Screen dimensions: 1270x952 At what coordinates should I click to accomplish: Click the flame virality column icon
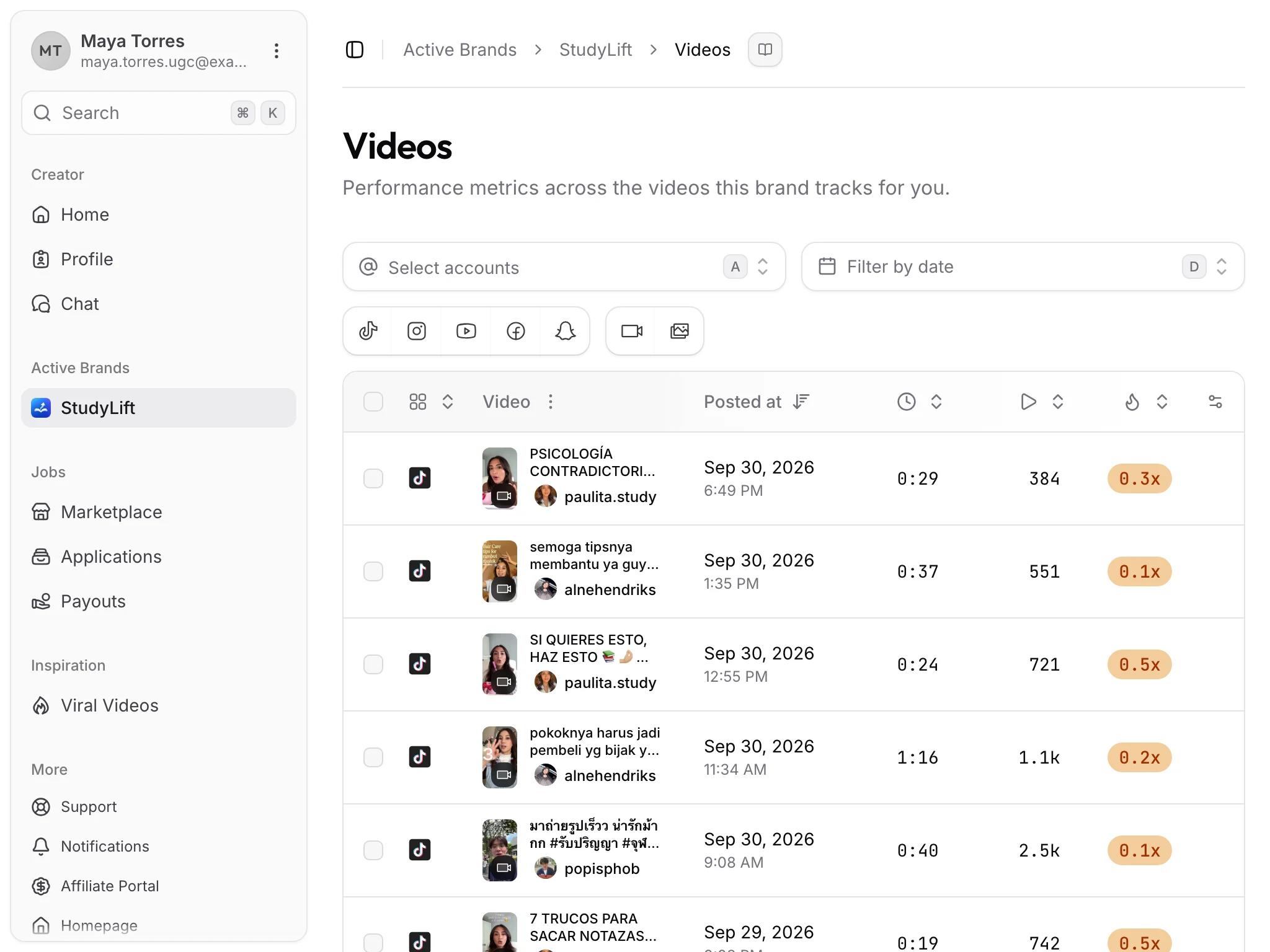pyautogui.click(x=1132, y=402)
